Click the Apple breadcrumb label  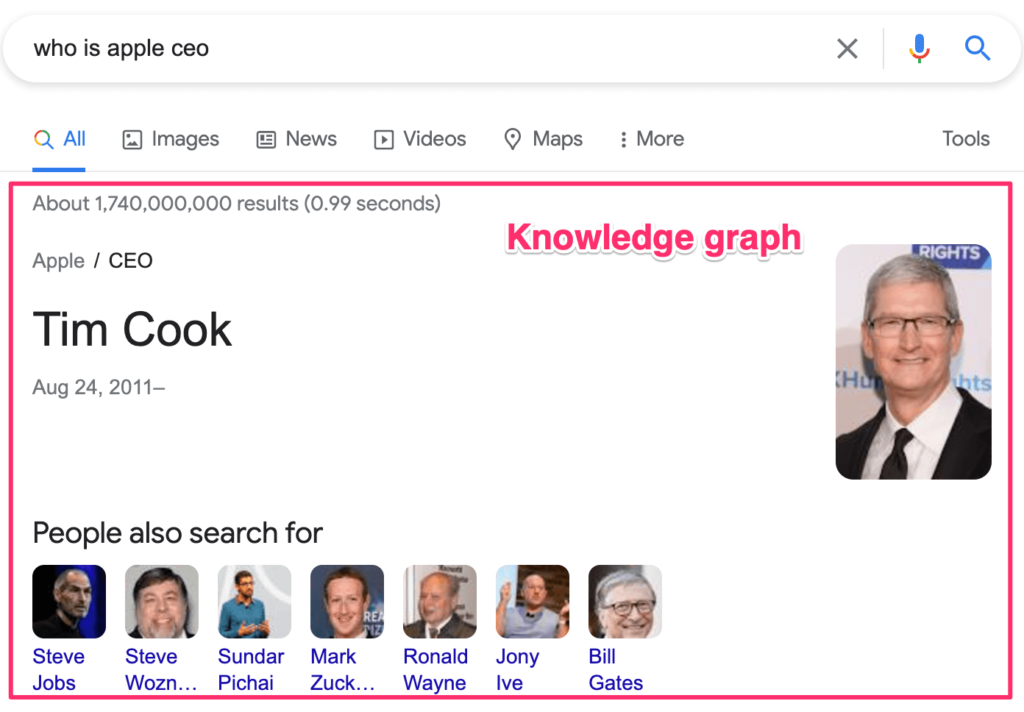point(57,260)
